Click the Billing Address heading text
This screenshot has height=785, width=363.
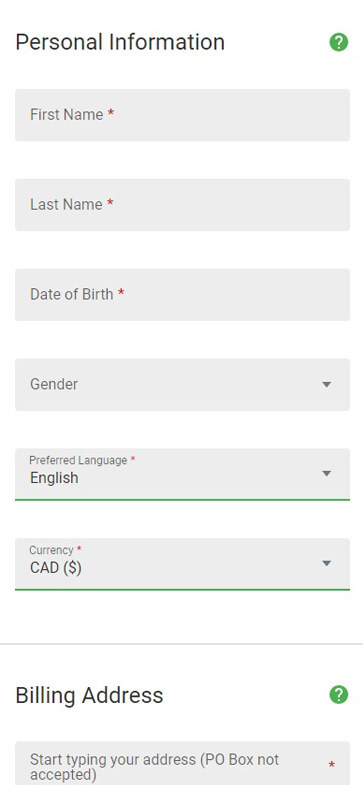coord(90,695)
